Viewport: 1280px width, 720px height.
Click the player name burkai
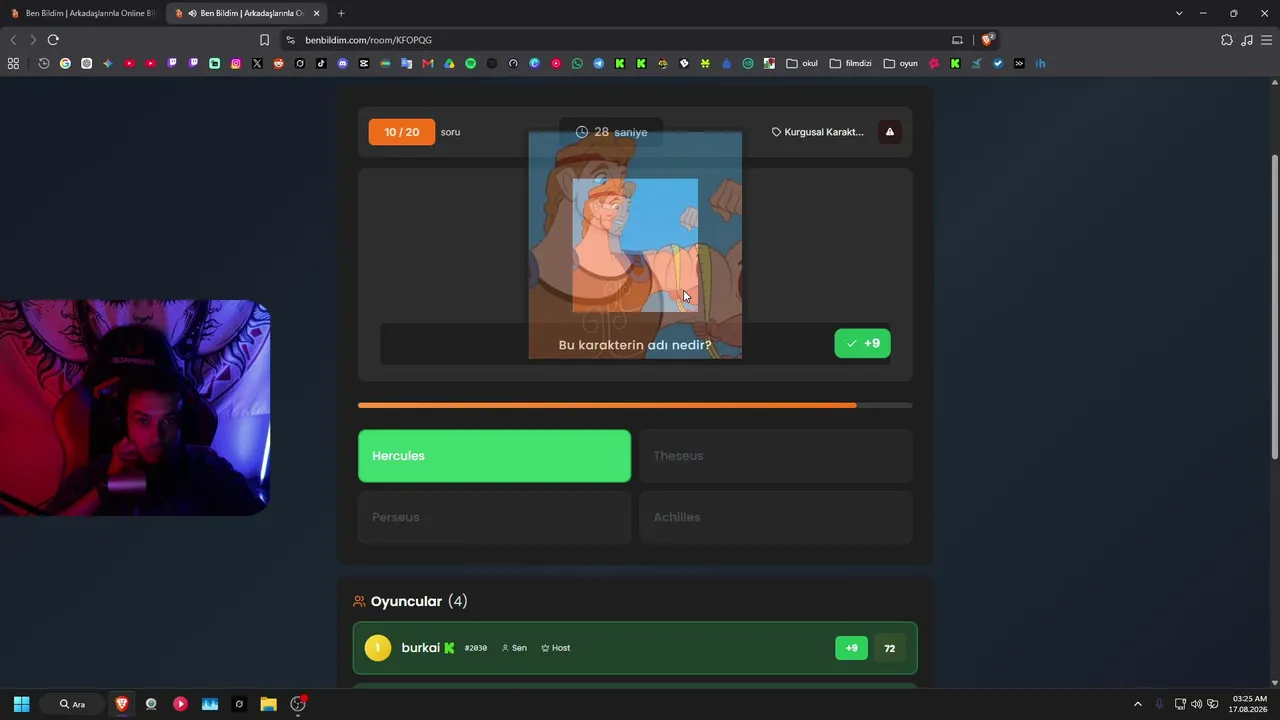pyautogui.click(x=421, y=648)
